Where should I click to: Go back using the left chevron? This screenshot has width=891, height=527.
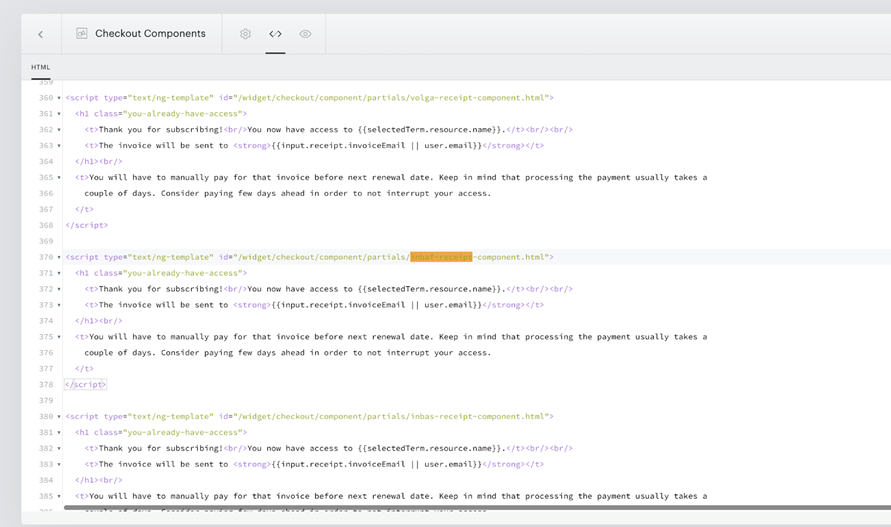point(41,34)
